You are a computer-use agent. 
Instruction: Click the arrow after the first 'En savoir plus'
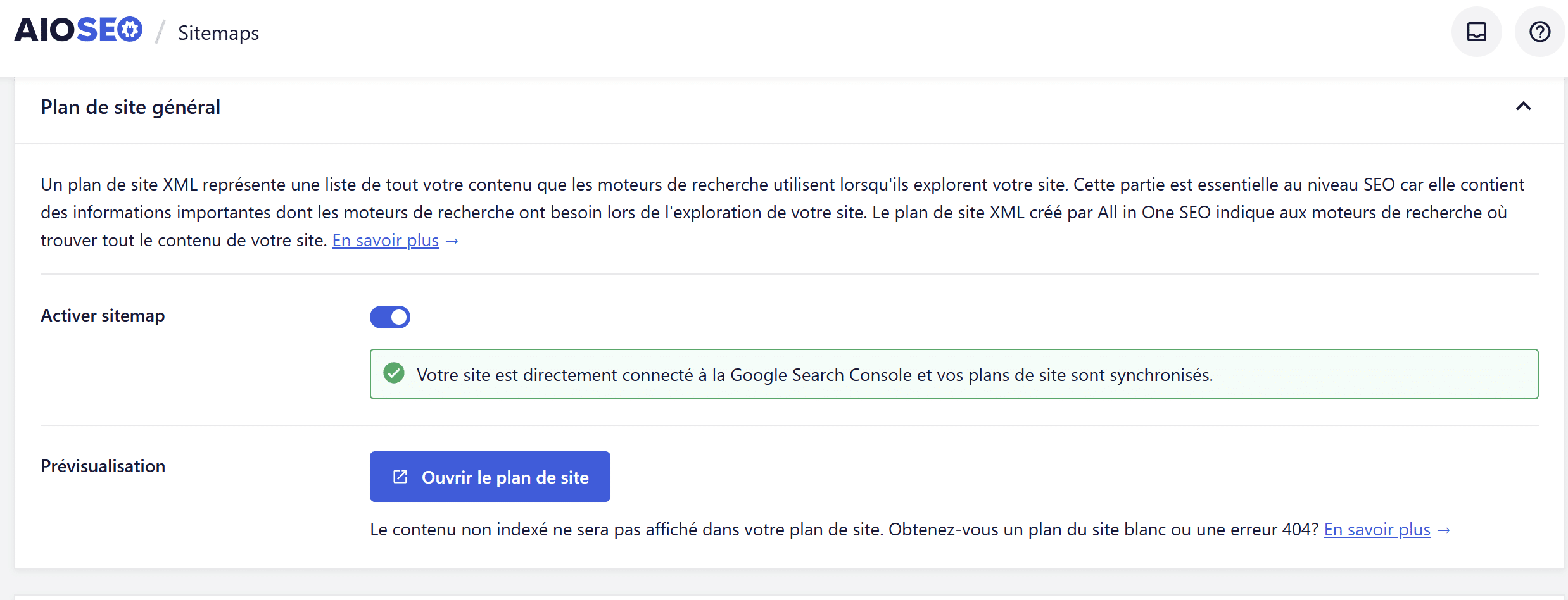click(452, 241)
